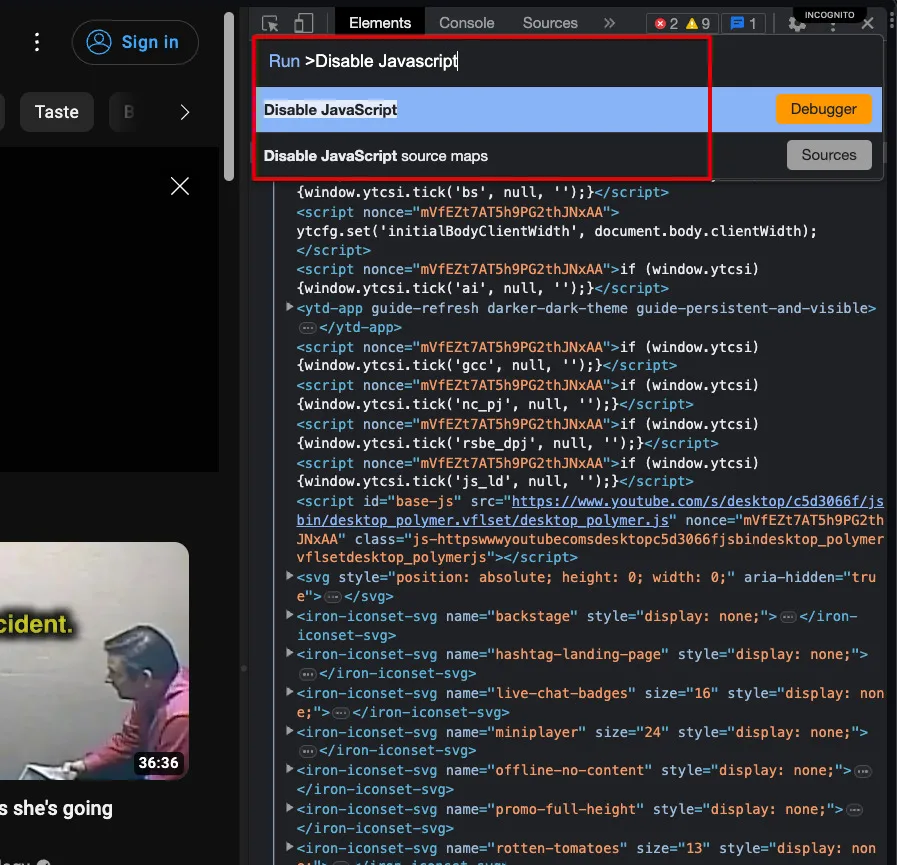
Task: Open the 36:36 video thumbnail
Action: point(94,661)
